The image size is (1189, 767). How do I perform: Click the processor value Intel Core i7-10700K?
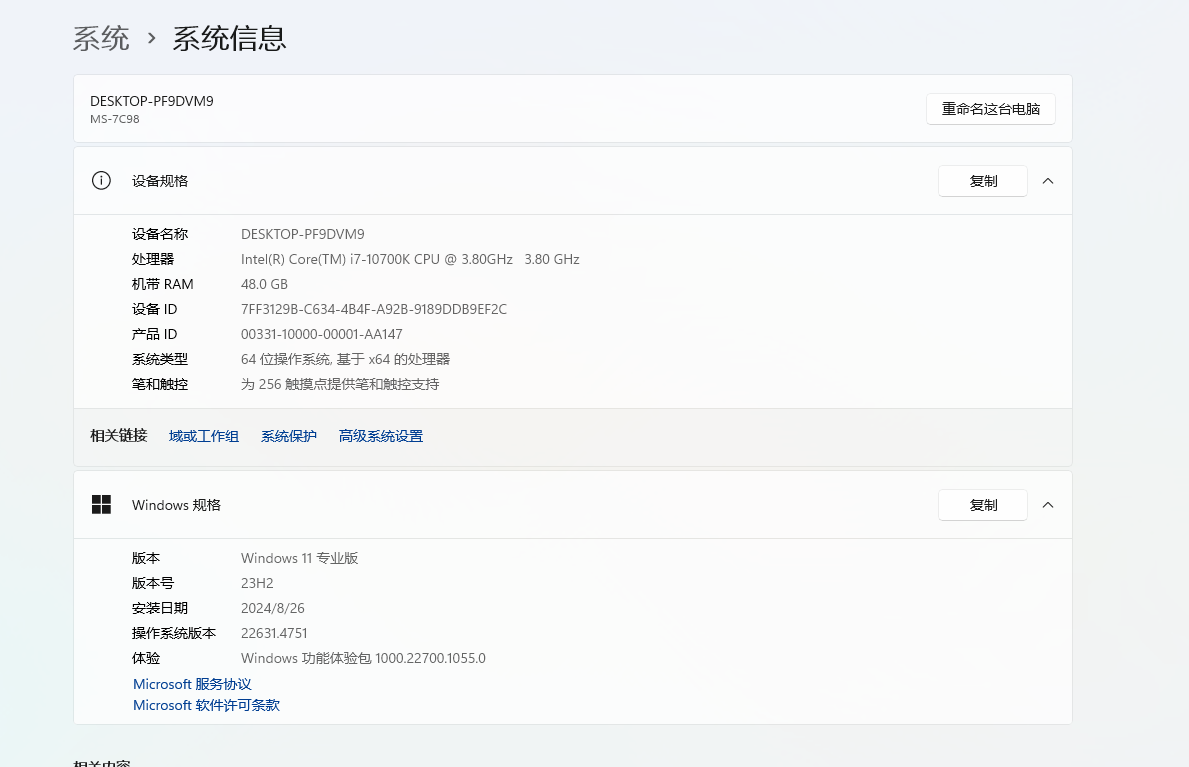pyautogui.click(x=410, y=259)
